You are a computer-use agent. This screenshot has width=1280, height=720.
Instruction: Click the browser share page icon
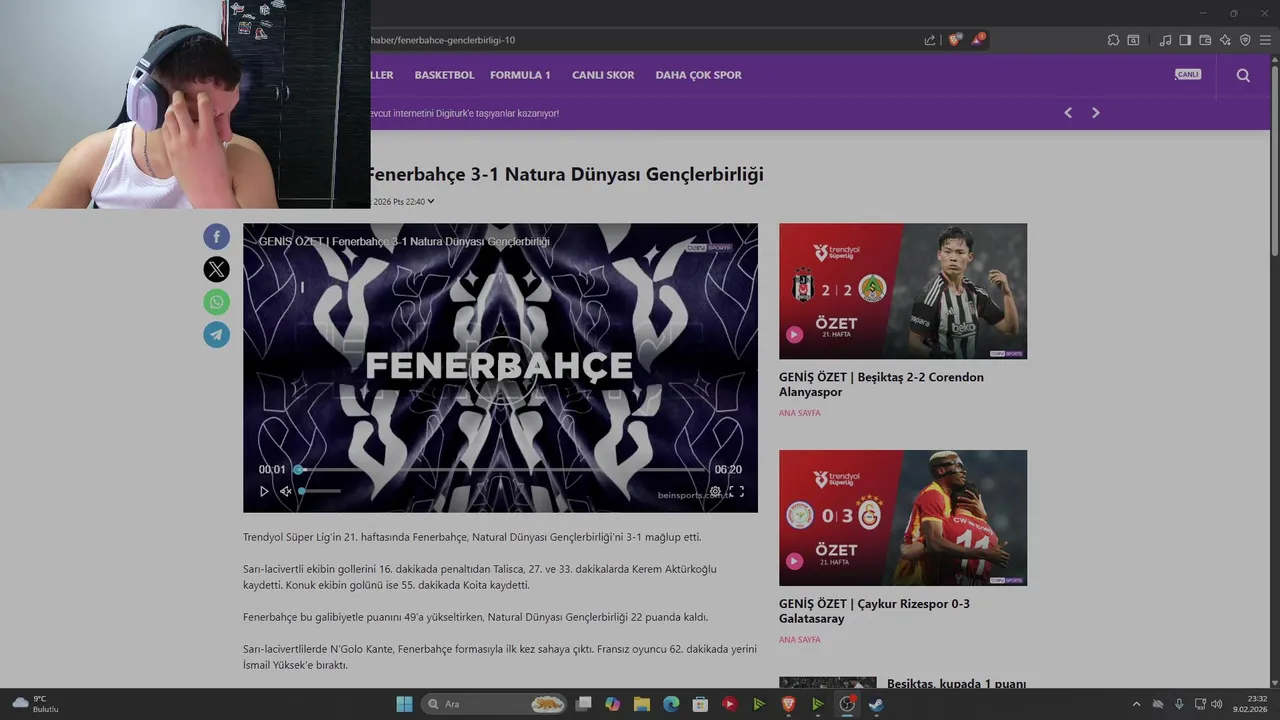[930, 40]
